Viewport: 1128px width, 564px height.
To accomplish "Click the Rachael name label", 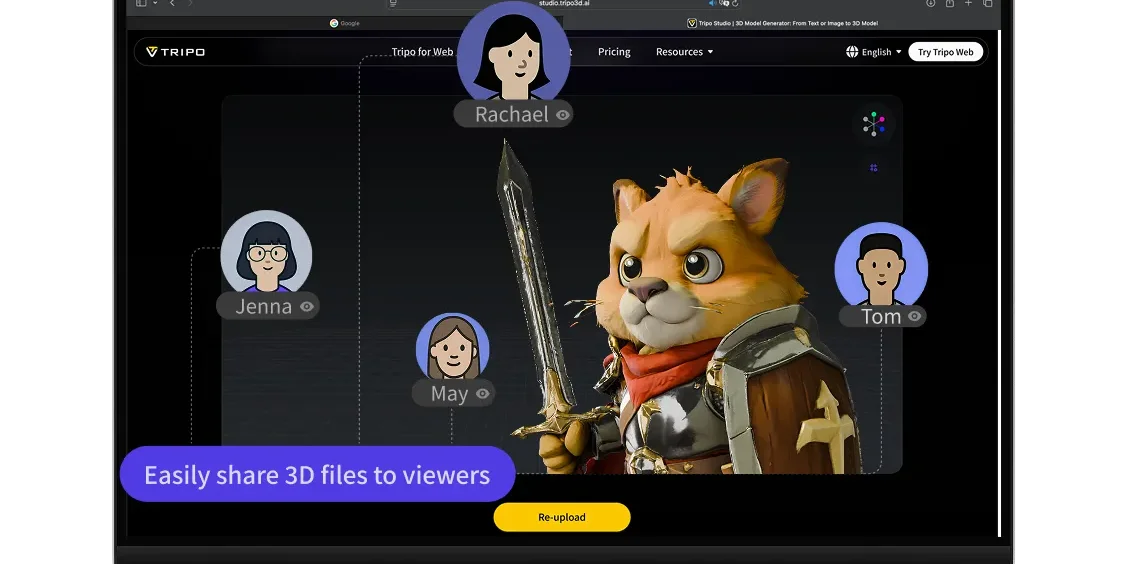I will (512, 114).
